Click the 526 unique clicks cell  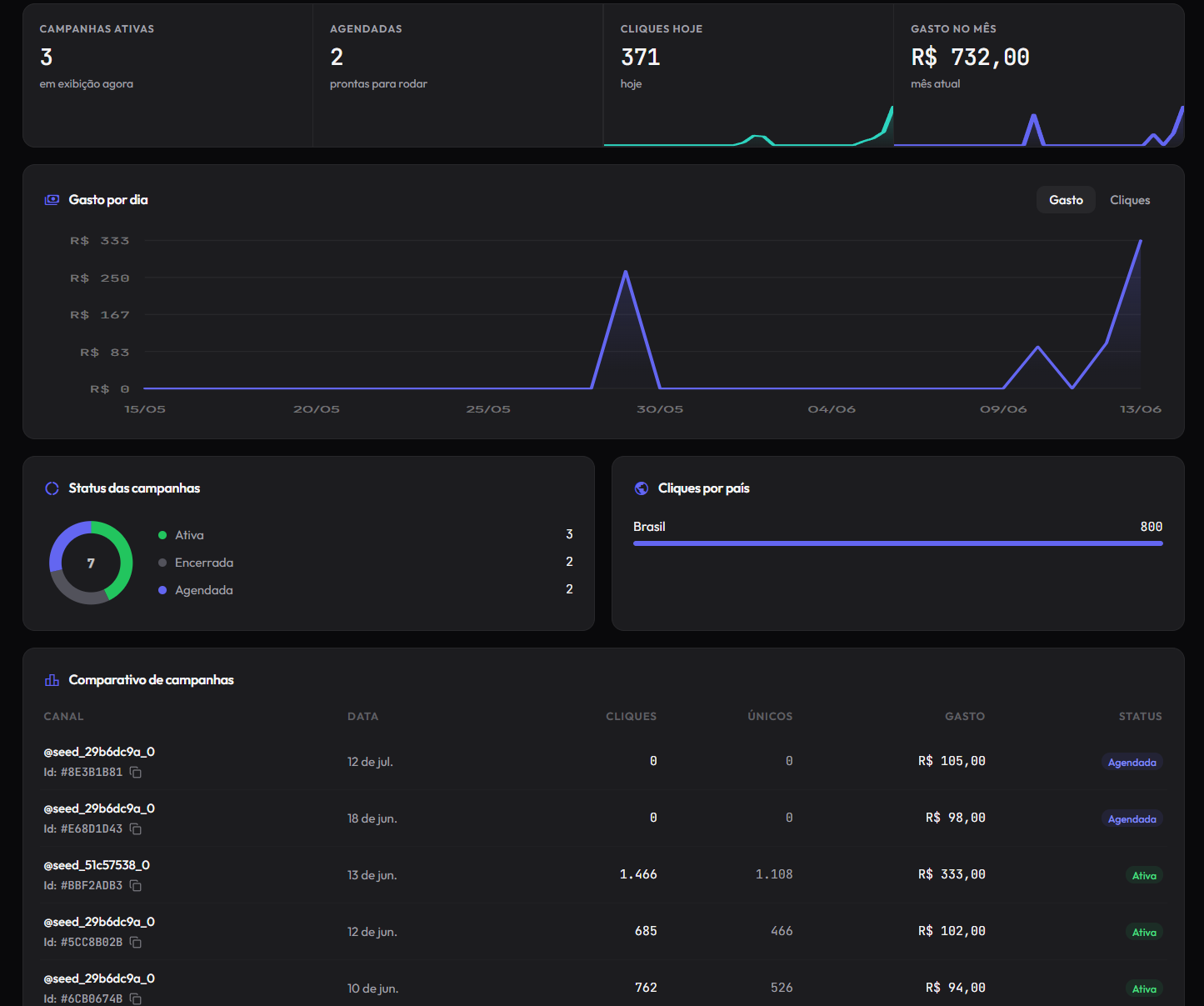click(x=782, y=988)
